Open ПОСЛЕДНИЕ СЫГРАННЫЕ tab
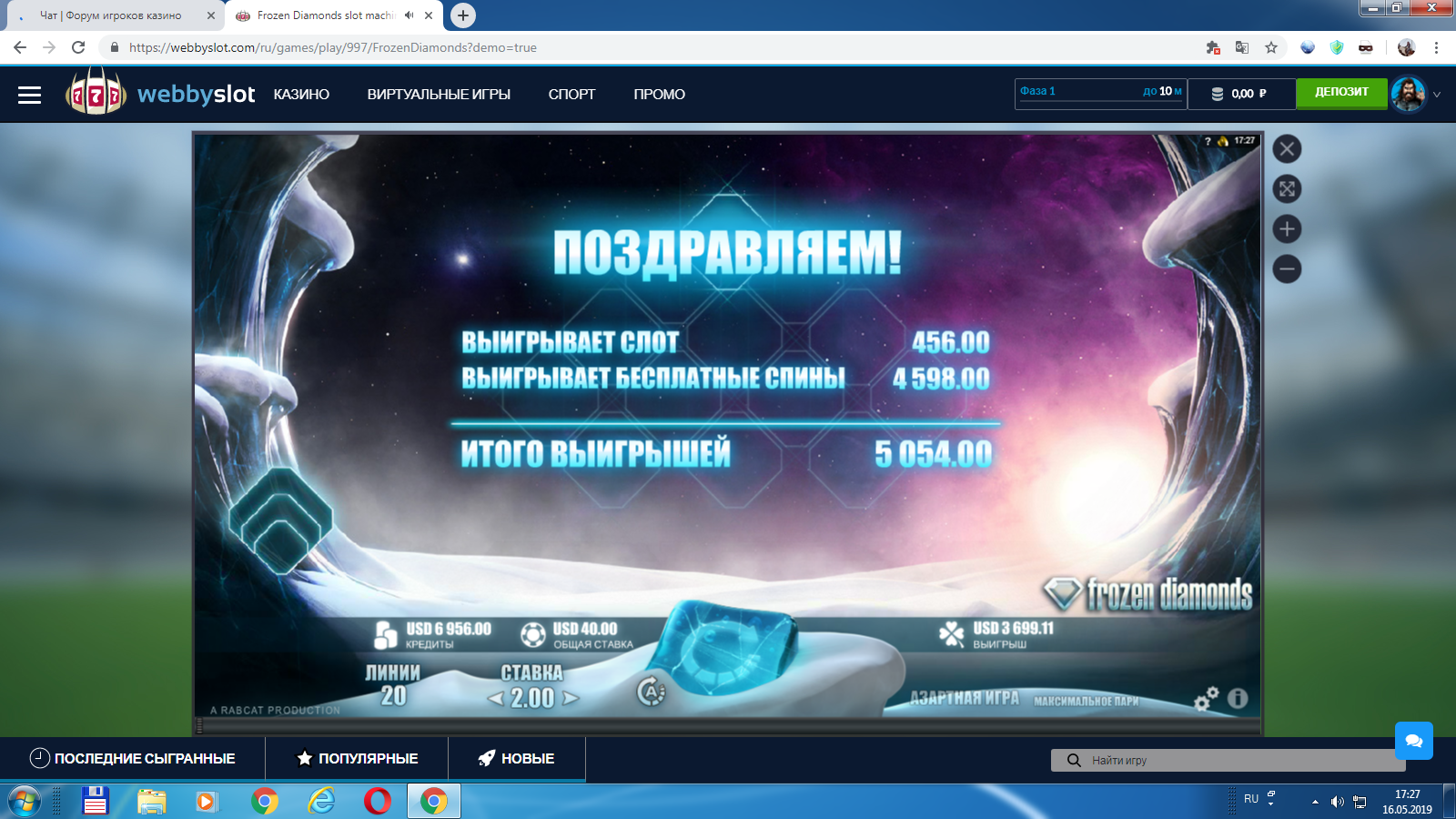This screenshot has width=1456, height=819. [133, 758]
